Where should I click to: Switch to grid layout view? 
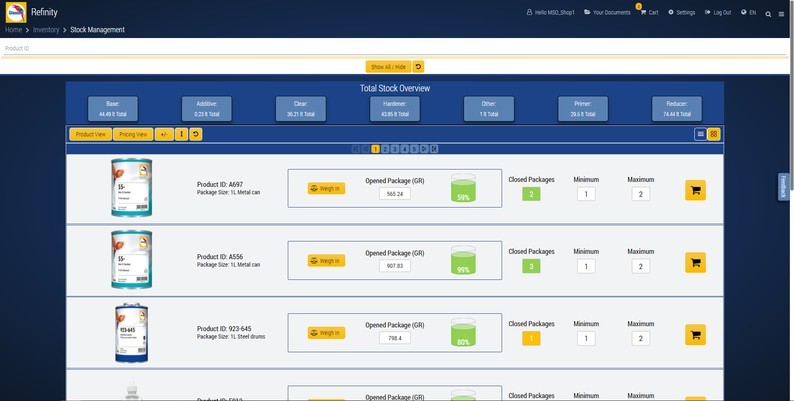[714, 134]
